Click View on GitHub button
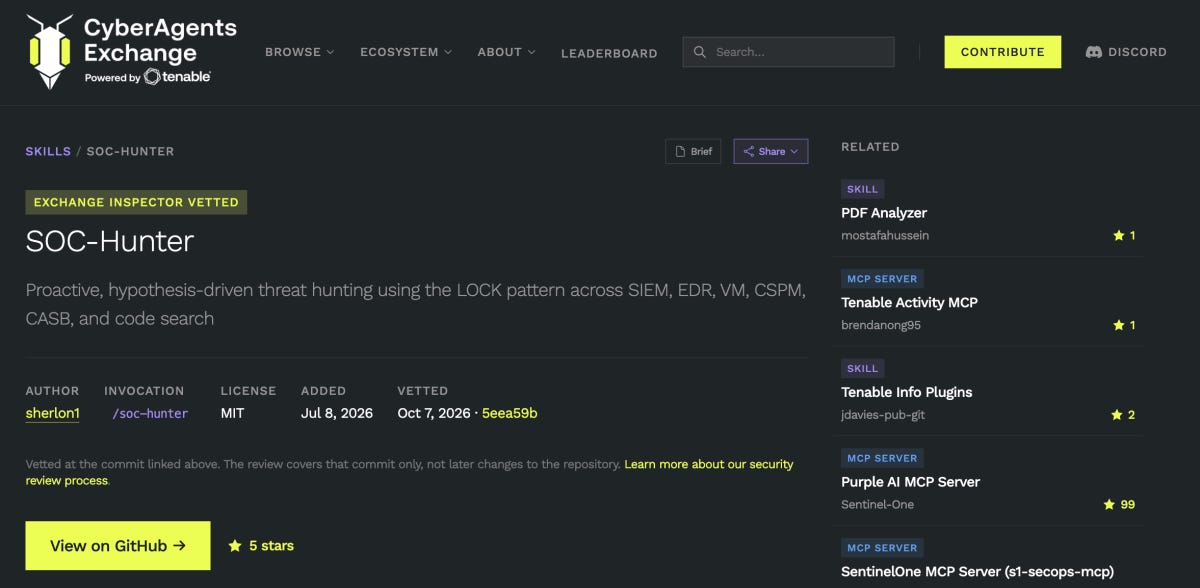 coord(118,545)
